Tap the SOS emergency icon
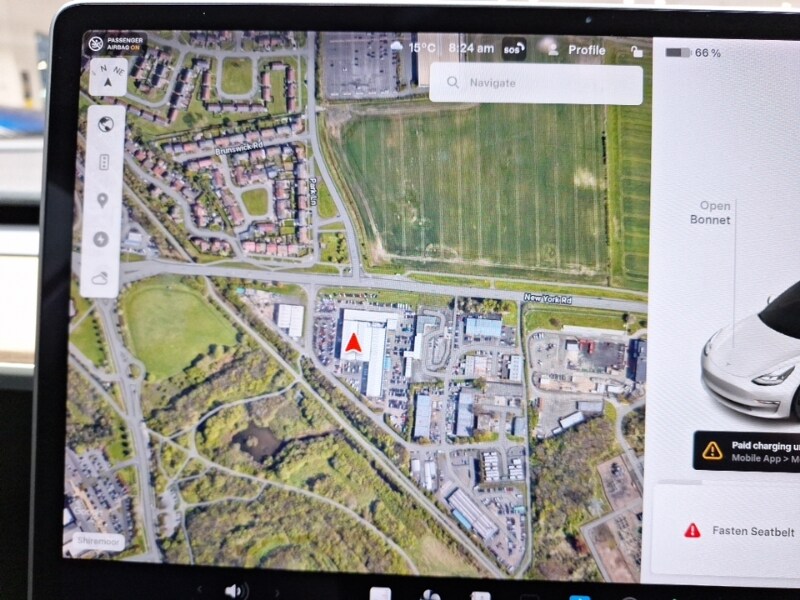 (513, 49)
